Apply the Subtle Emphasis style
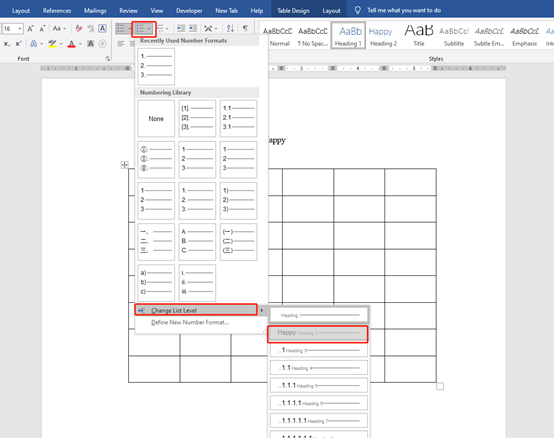Viewport: 554px width, 438px height. tap(489, 36)
